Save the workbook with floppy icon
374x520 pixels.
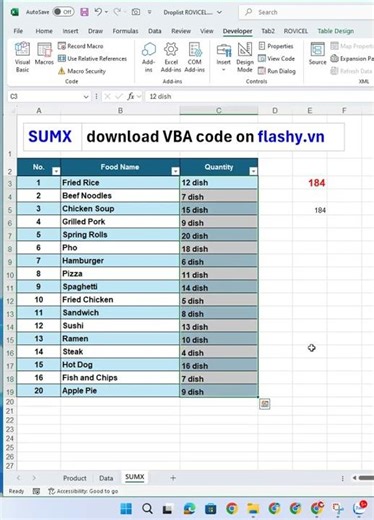tap(84, 12)
